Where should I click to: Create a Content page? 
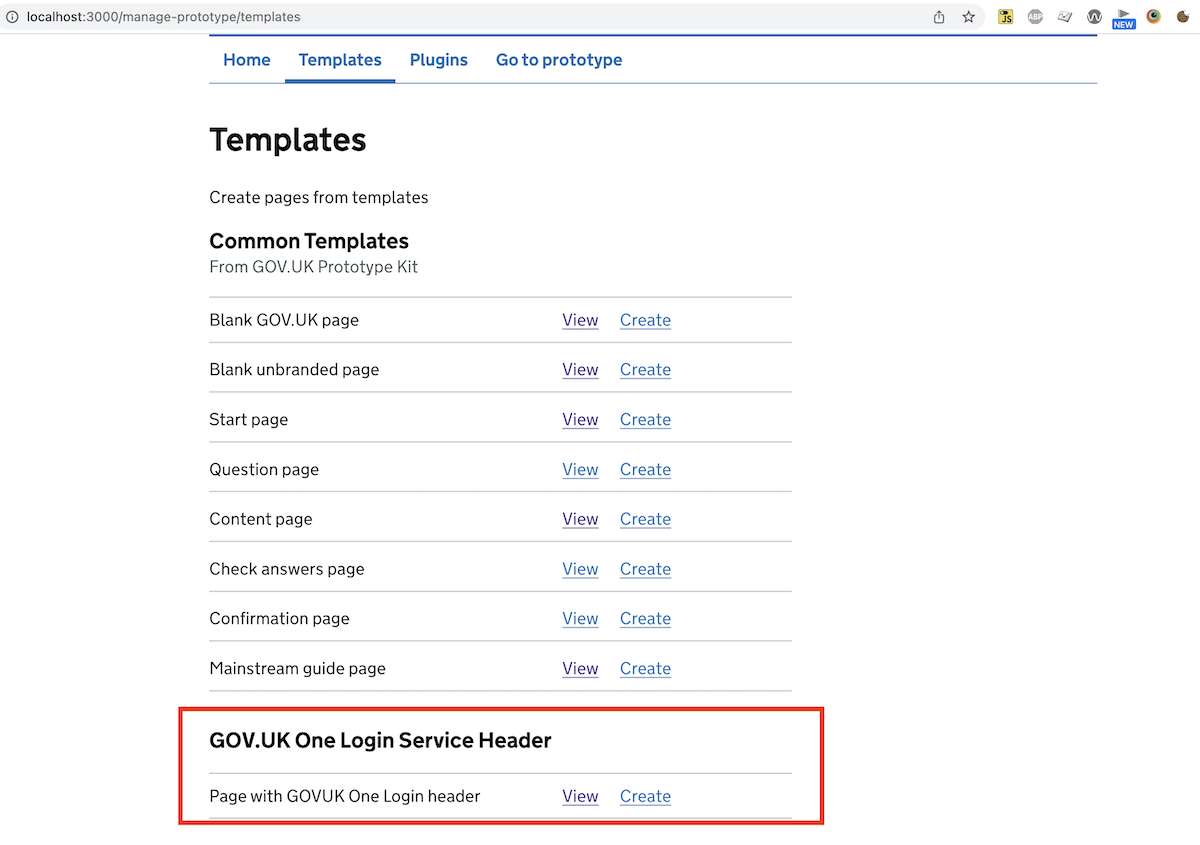tap(645, 519)
